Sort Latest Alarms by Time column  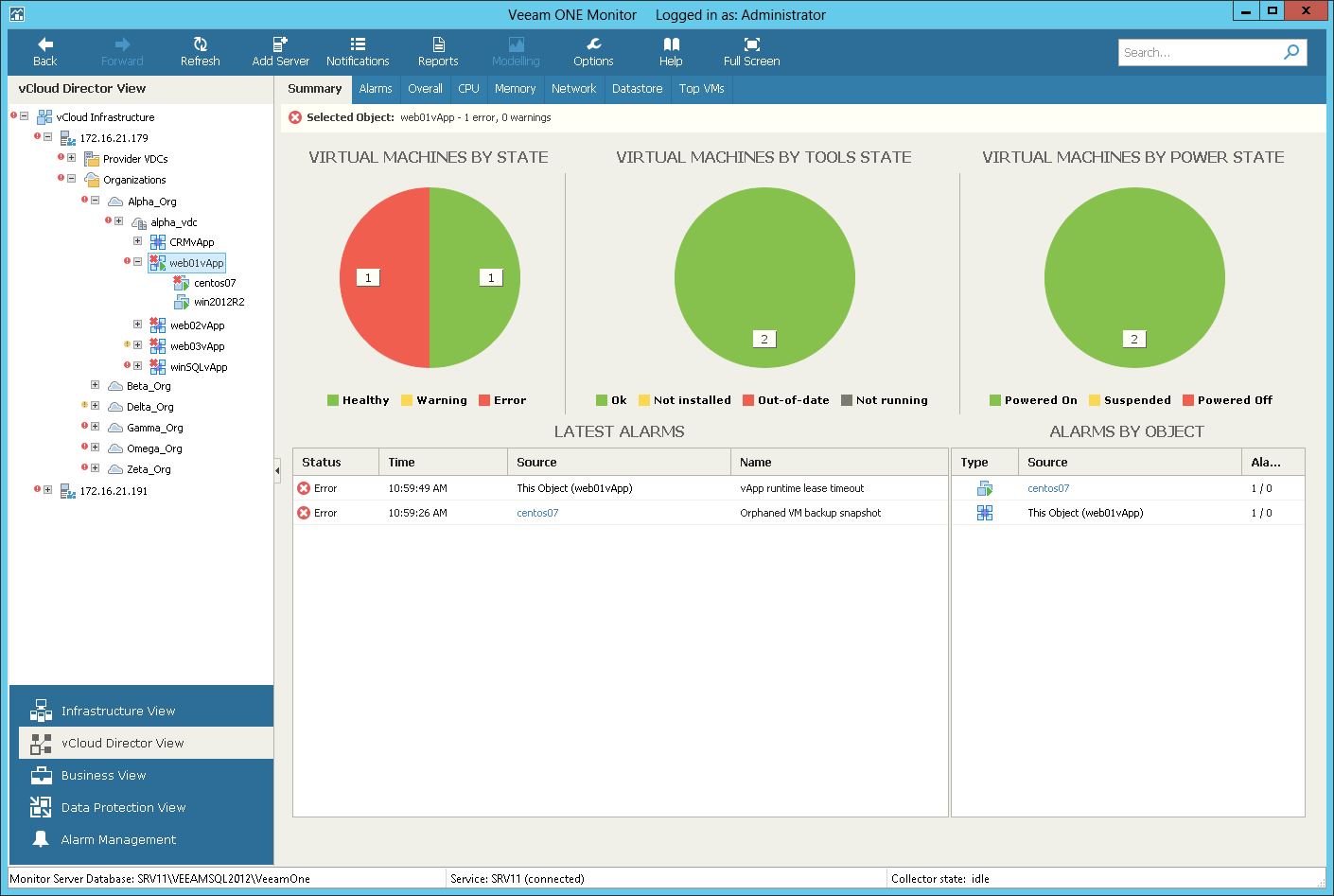click(x=444, y=463)
